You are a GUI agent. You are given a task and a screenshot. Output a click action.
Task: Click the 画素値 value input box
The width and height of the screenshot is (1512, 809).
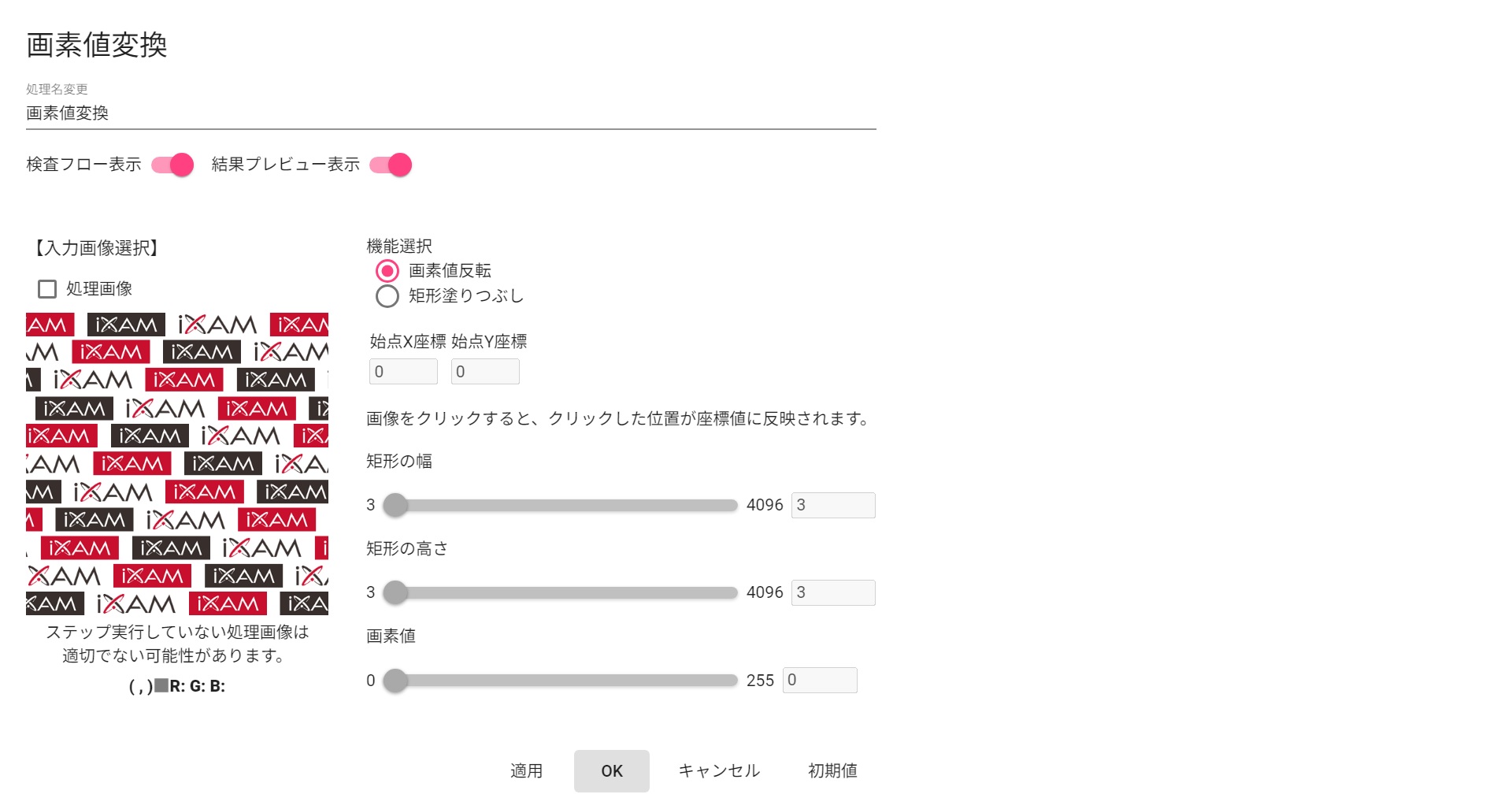click(819, 681)
